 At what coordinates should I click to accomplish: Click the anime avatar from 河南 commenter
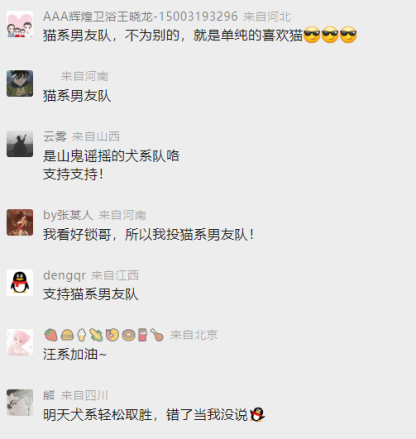[20, 83]
